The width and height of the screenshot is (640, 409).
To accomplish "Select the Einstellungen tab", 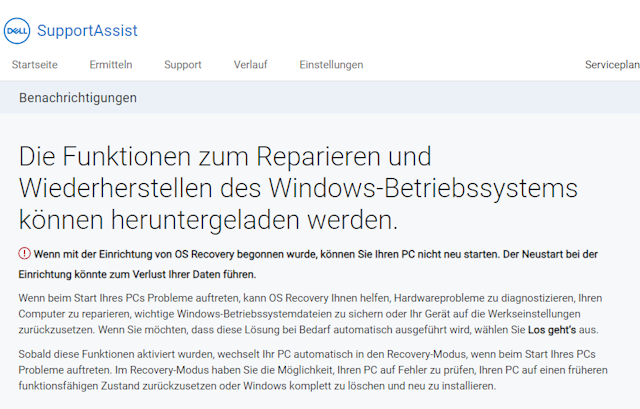I will [x=331, y=64].
